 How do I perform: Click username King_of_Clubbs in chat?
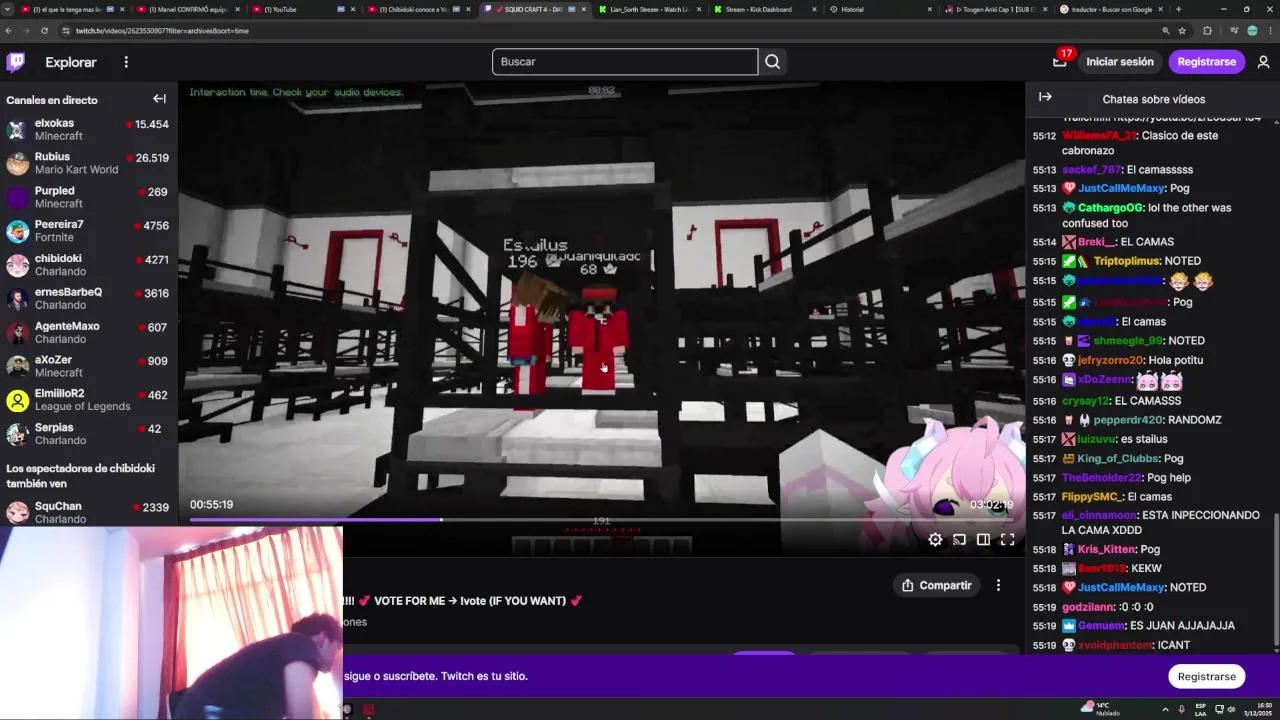click(1118, 459)
